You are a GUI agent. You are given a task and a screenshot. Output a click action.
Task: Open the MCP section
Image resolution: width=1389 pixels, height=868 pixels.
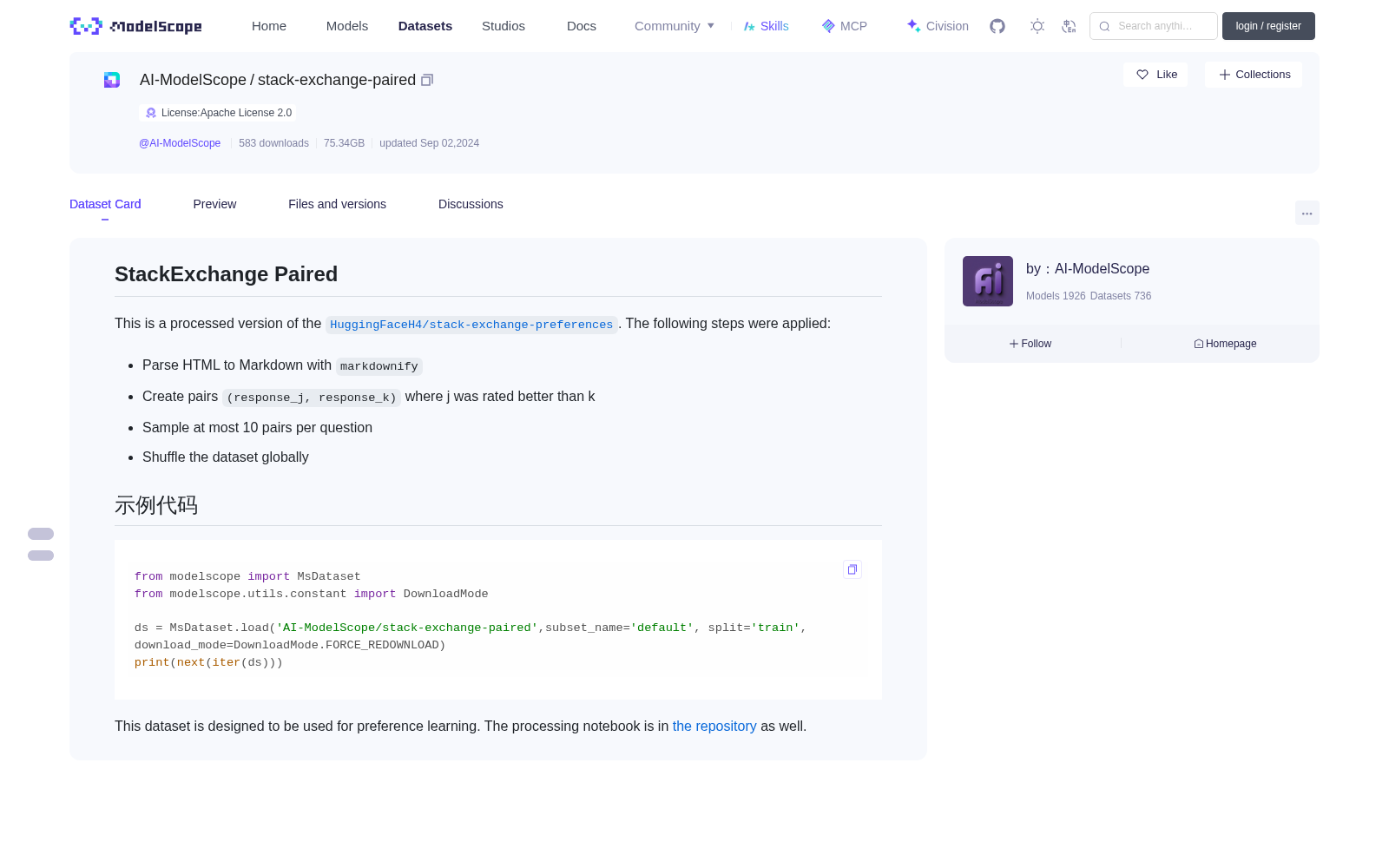844,26
